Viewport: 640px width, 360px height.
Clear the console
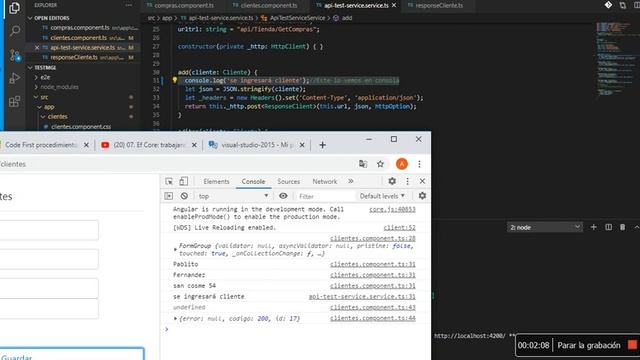pos(184,196)
